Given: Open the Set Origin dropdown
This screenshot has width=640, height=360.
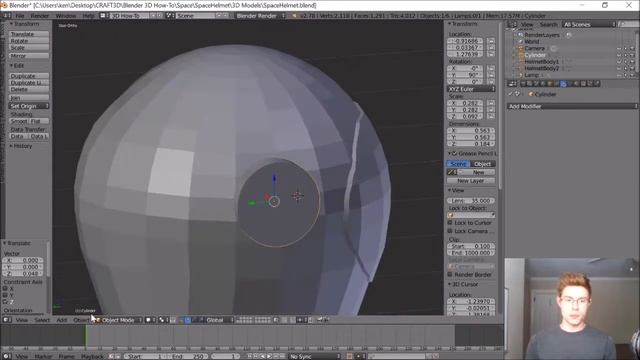Looking at the screenshot, I should click(x=29, y=106).
